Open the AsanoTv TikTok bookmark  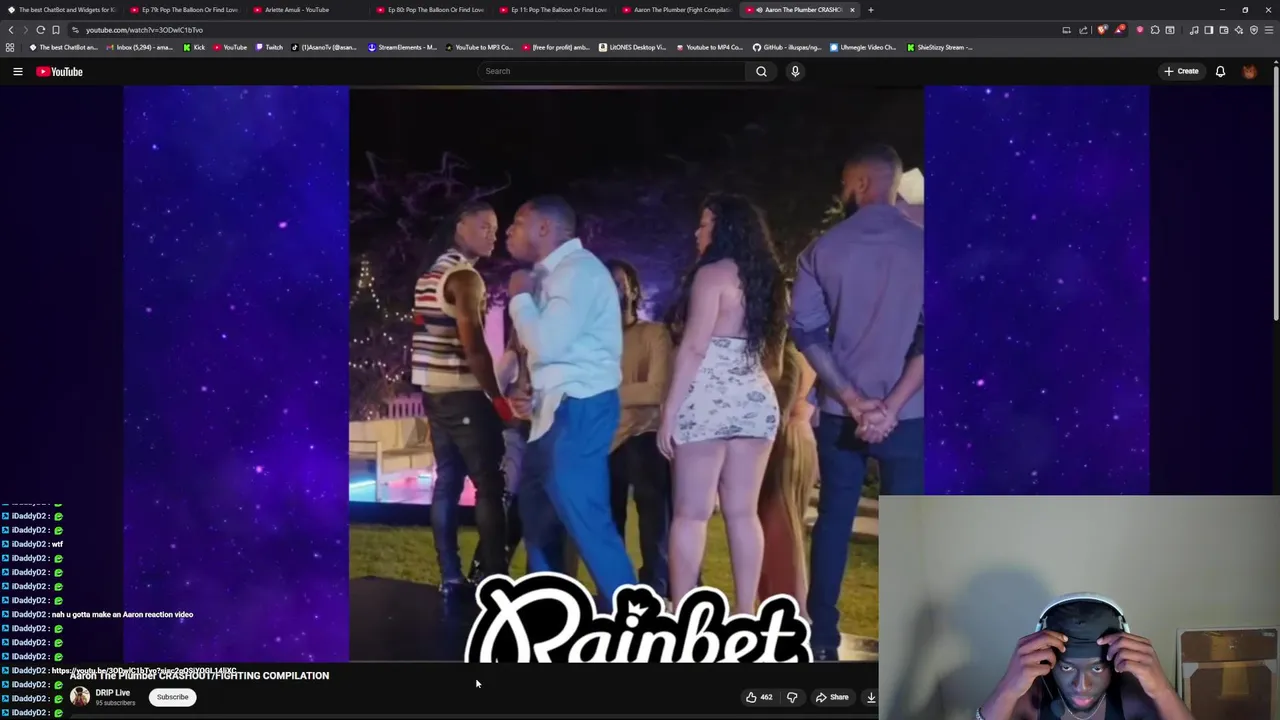point(324,47)
